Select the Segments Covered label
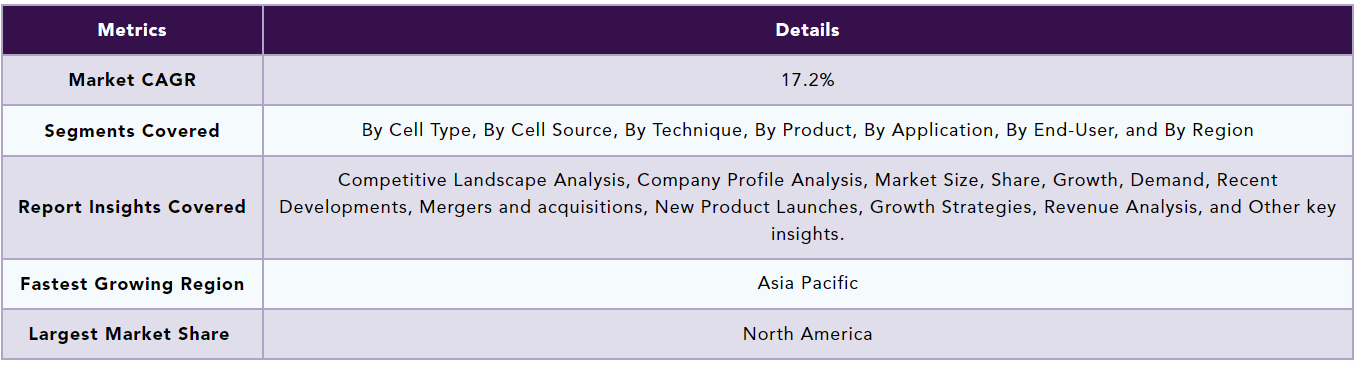This screenshot has width=1358, height=366. (132, 131)
